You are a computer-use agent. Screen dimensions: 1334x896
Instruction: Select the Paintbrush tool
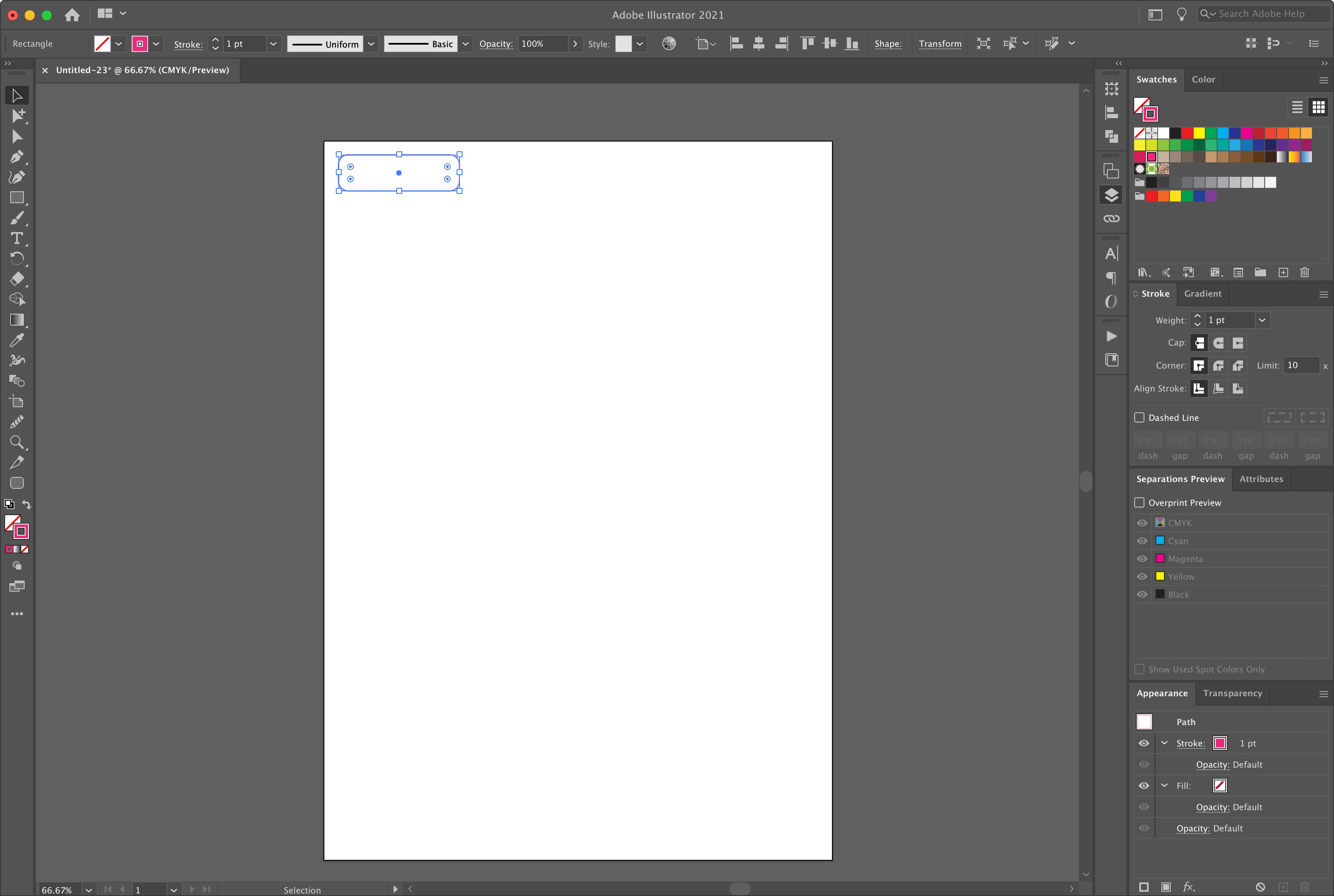(17, 218)
